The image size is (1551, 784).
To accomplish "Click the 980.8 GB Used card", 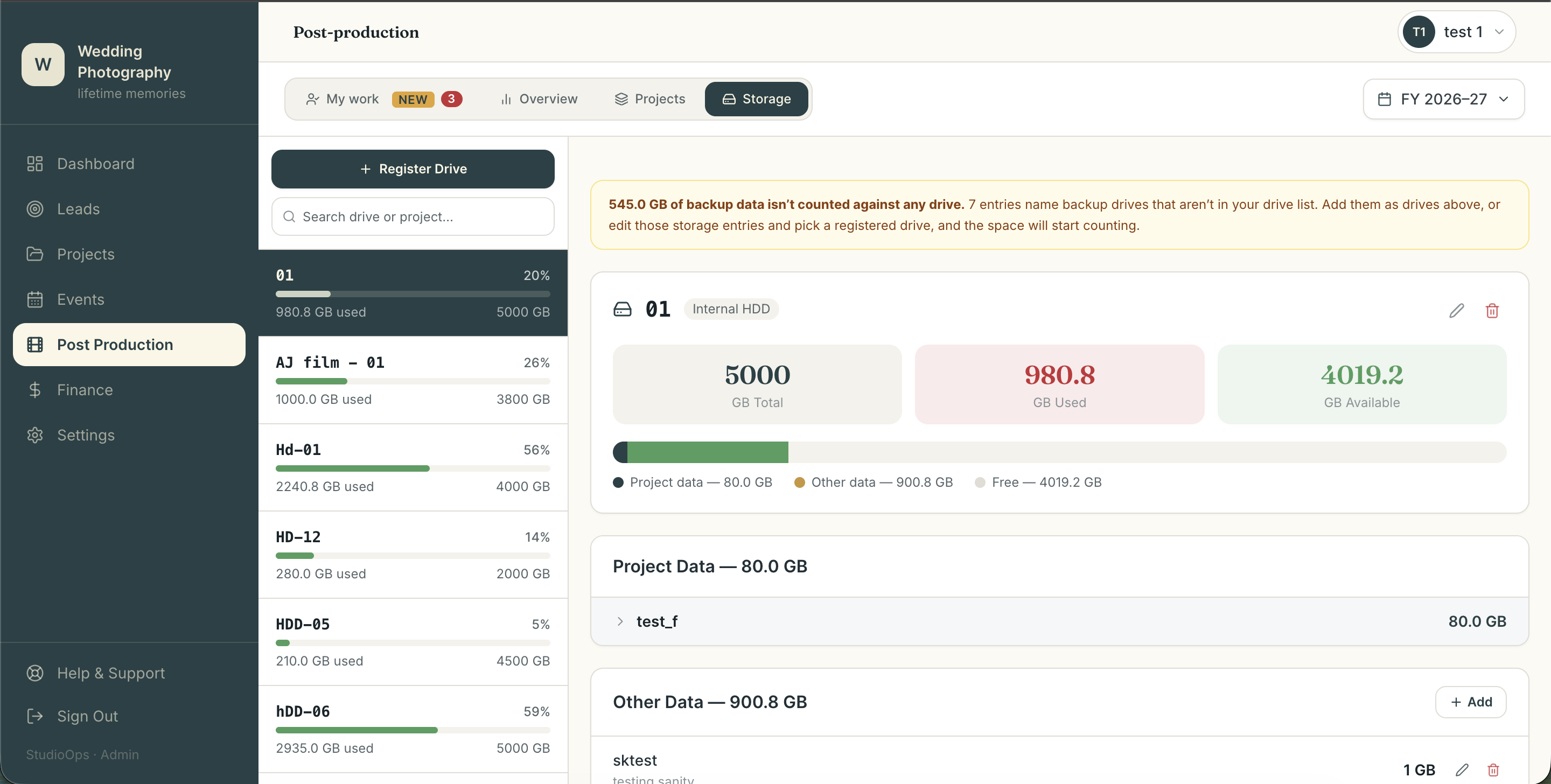I will pyautogui.click(x=1059, y=384).
